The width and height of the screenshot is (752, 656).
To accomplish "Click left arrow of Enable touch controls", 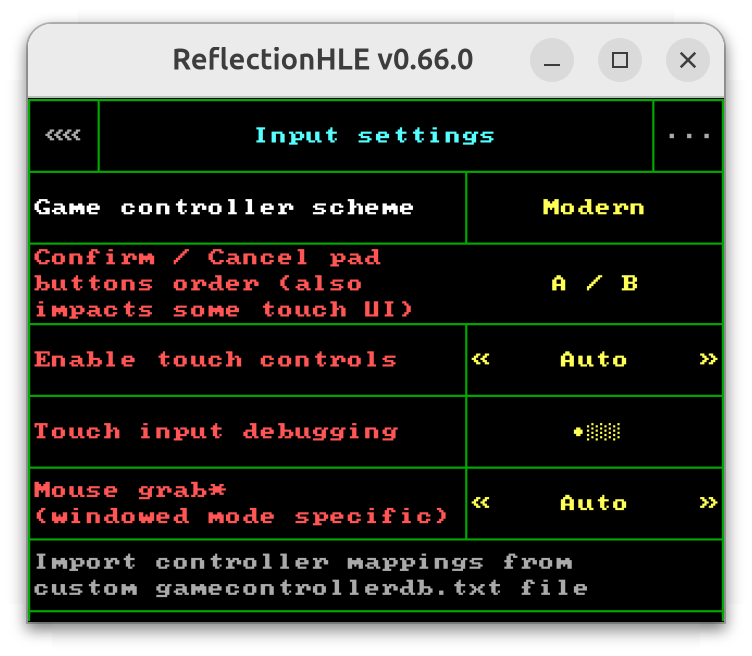I will (x=481, y=359).
